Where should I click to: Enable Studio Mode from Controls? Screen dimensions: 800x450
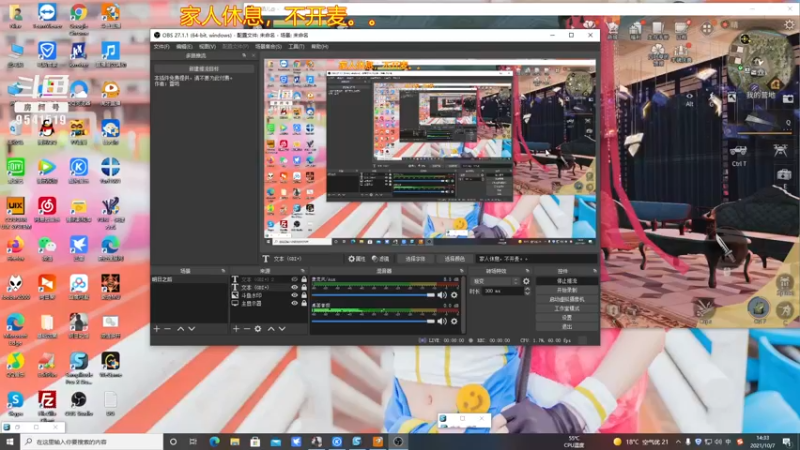click(567, 309)
